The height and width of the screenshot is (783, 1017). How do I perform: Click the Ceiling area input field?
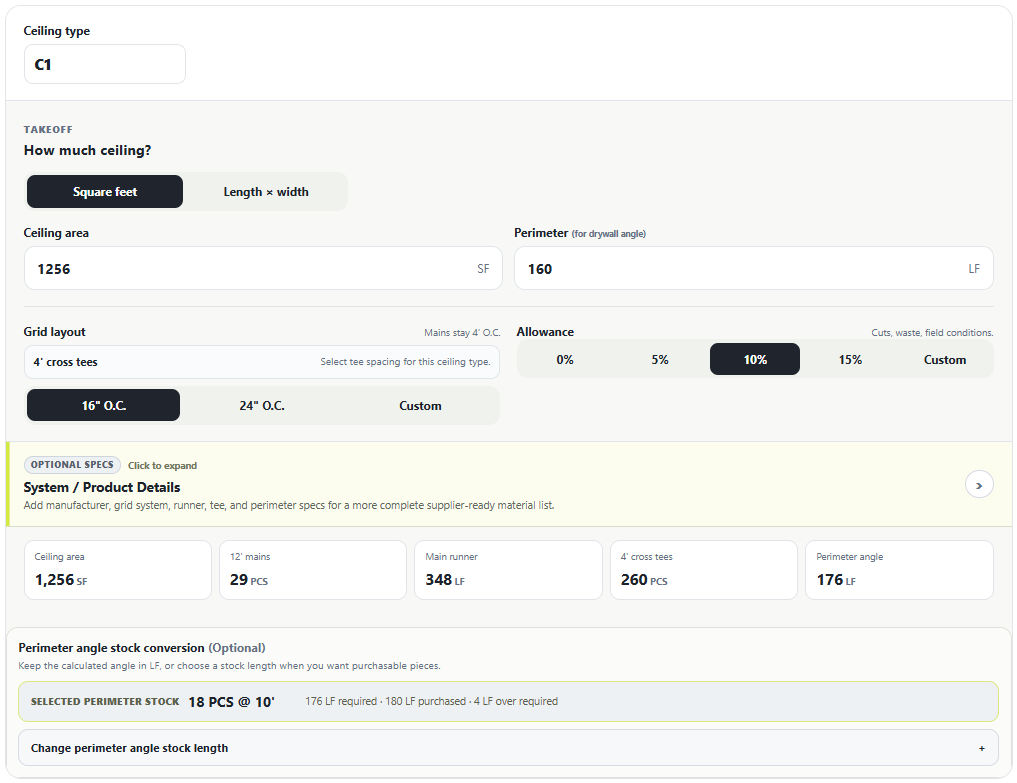(x=263, y=268)
